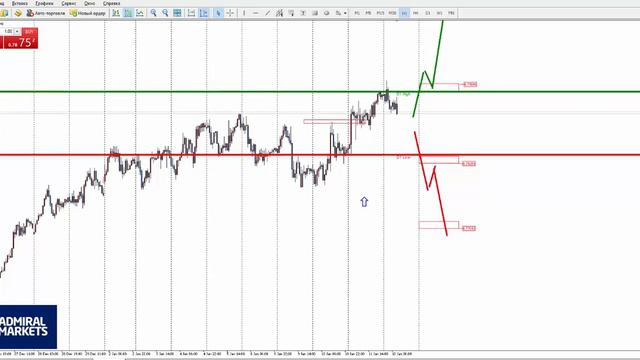Viewport: 640px width, 360px height.
Task: Switch chart to D1 timeframe
Action: (427, 13)
